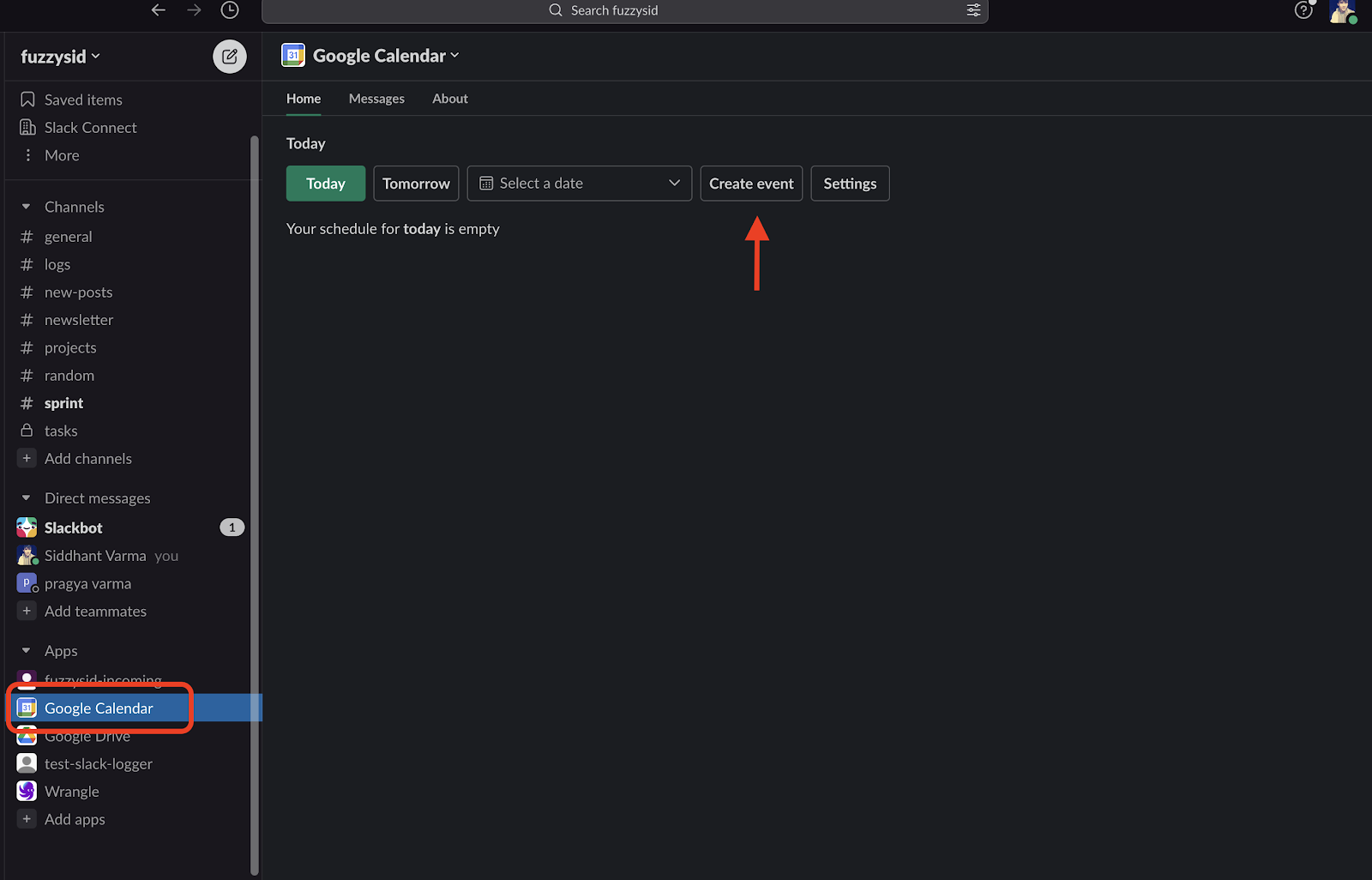Collapse the Channels section
Screen dimensions: 1372x880
[26, 207]
